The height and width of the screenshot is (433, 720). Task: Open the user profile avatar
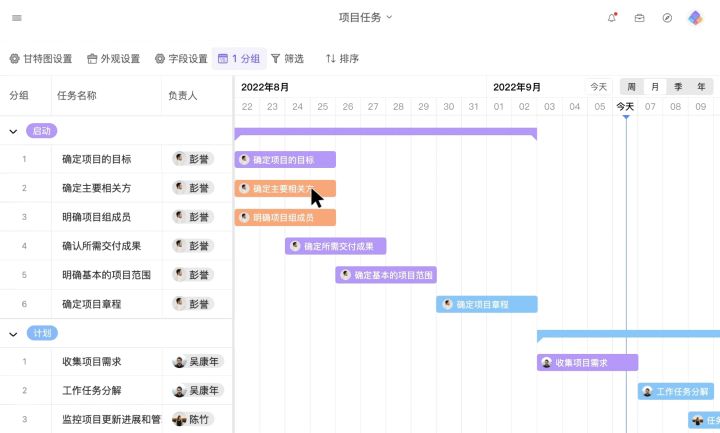tap(695, 18)
